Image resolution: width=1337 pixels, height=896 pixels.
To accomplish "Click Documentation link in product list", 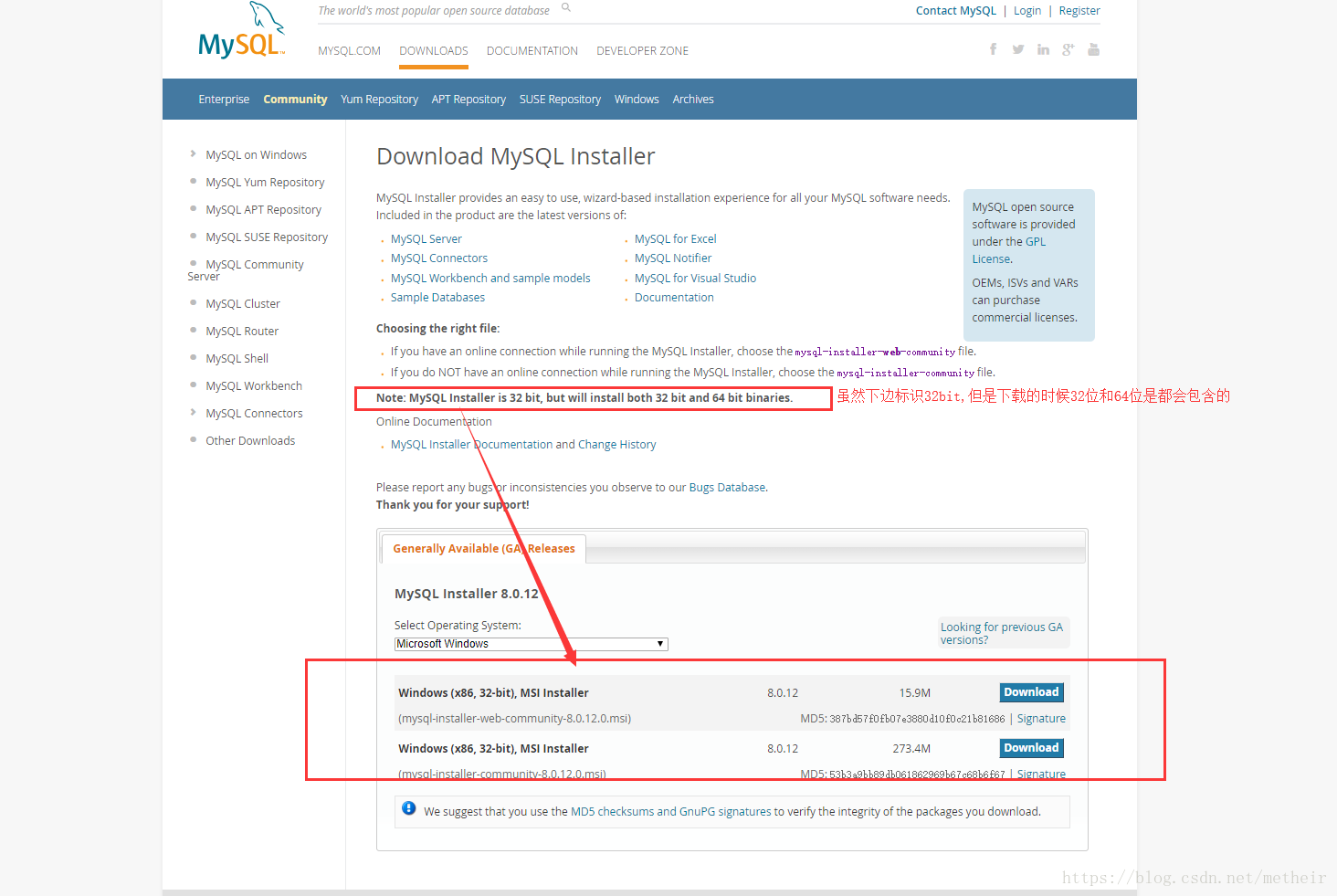I will tap(674, 298).
